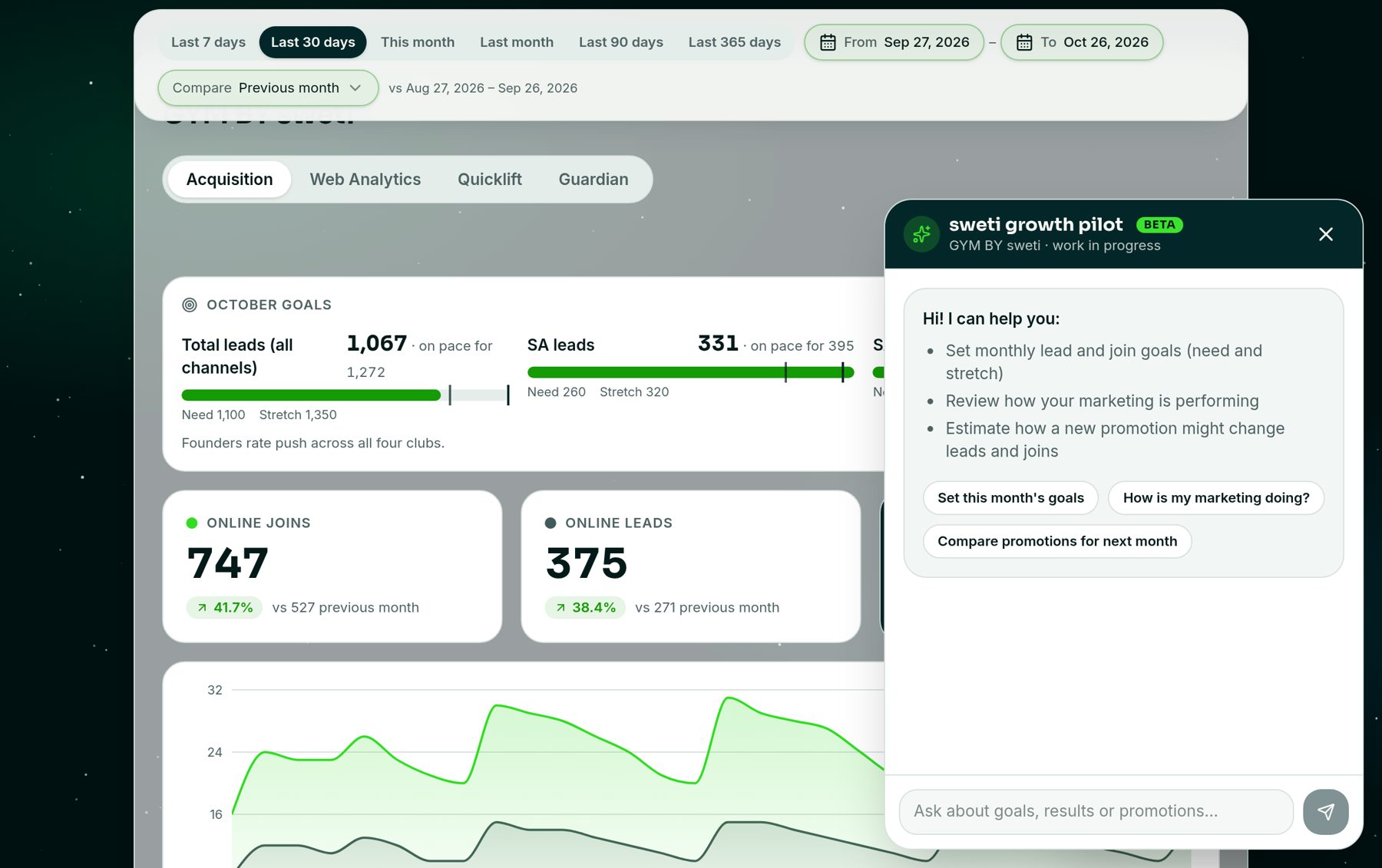
Task: Click the upward arrow in the 41.7% badge
Action: tap(202, 608)
